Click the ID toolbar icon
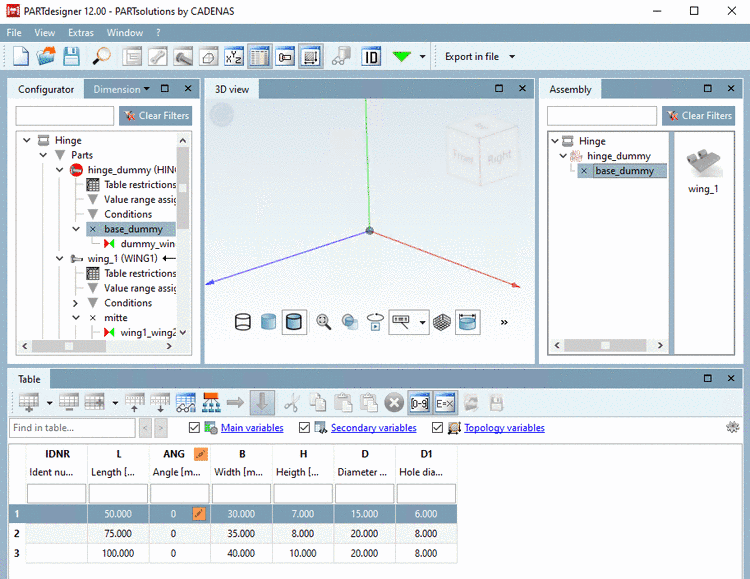This screenshot has height=579, width=750. (x=370, y=57)
